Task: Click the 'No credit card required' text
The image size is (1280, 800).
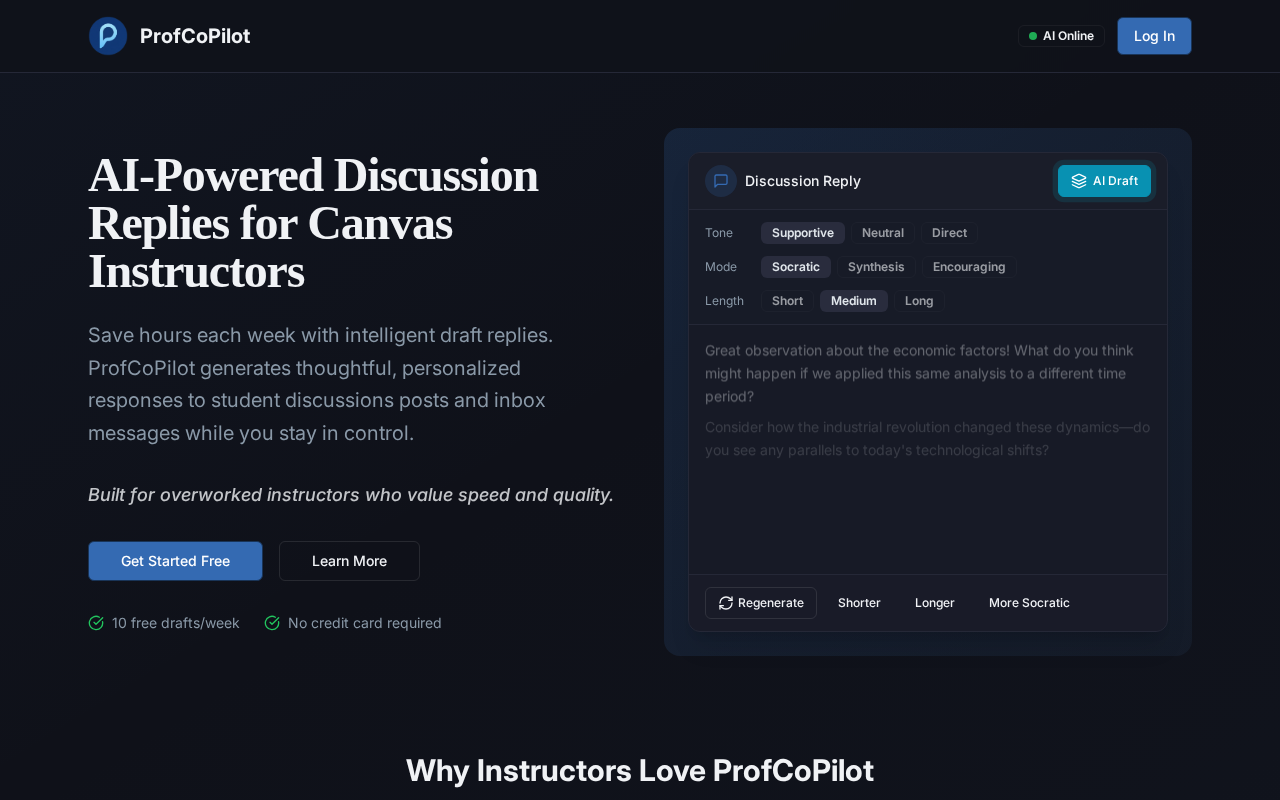Action: coord(365,623)
